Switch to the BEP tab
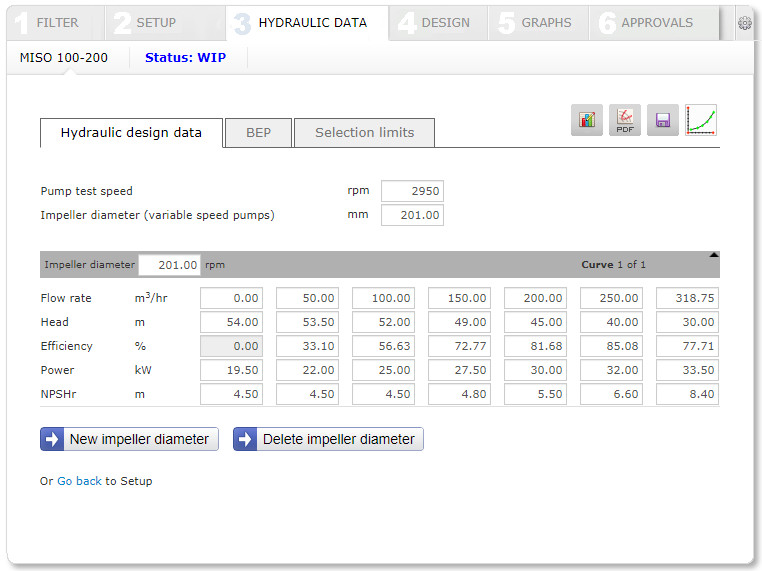This screenshot has height=571, width=762. tap(258, 132)
